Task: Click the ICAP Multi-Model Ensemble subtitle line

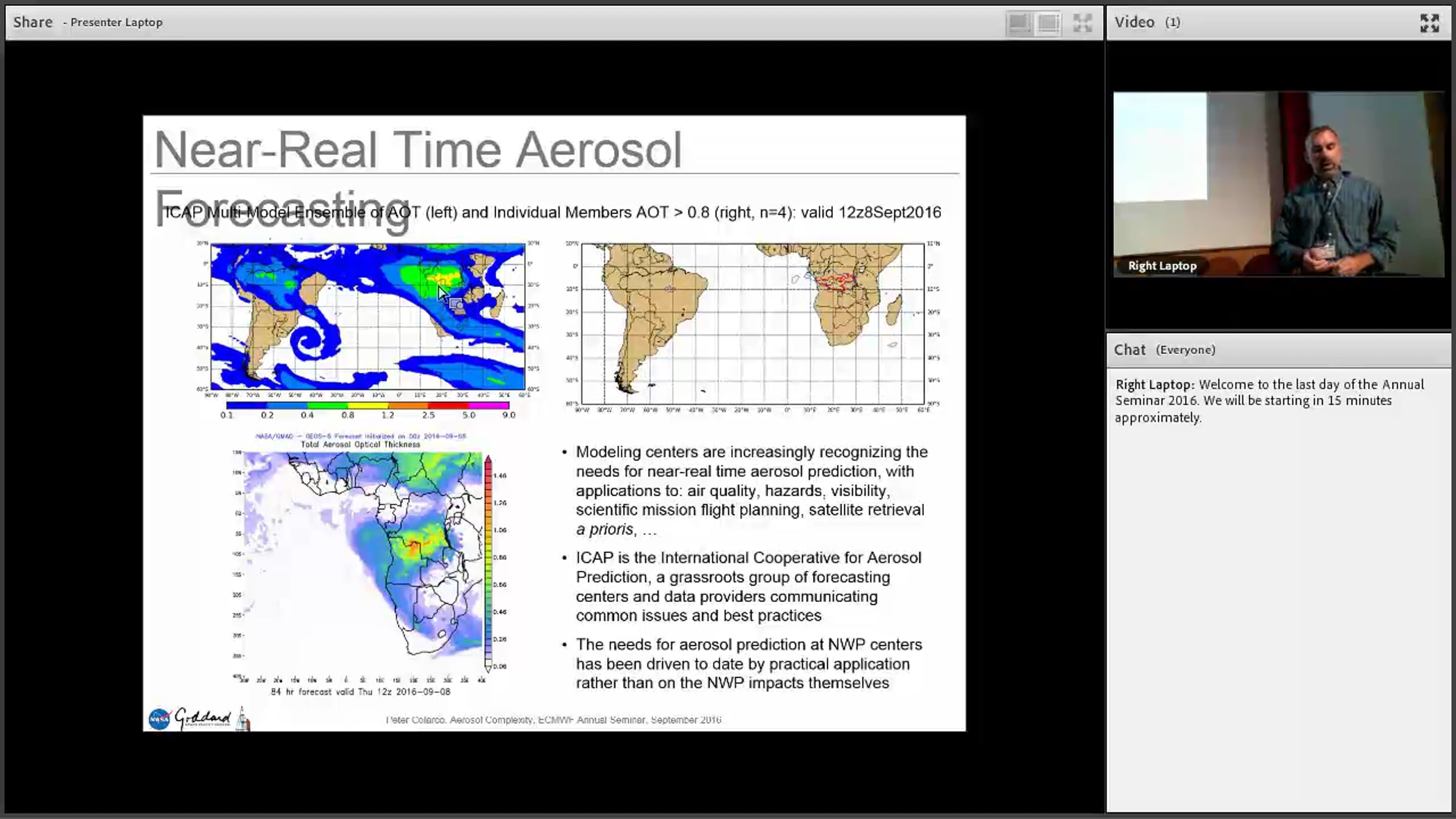Action: [x=553, y=212]
